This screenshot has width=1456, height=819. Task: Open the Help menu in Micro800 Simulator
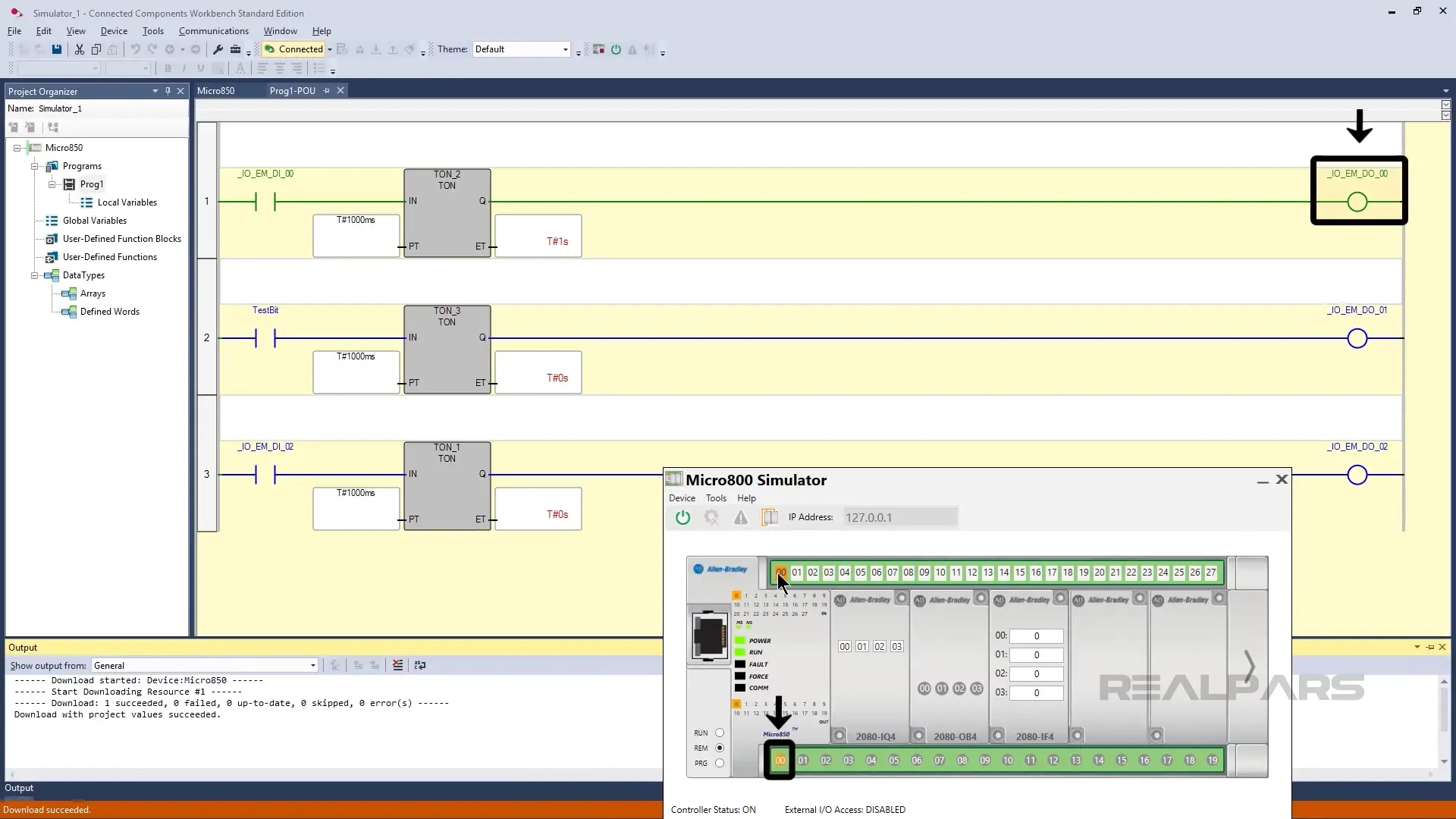746,498
